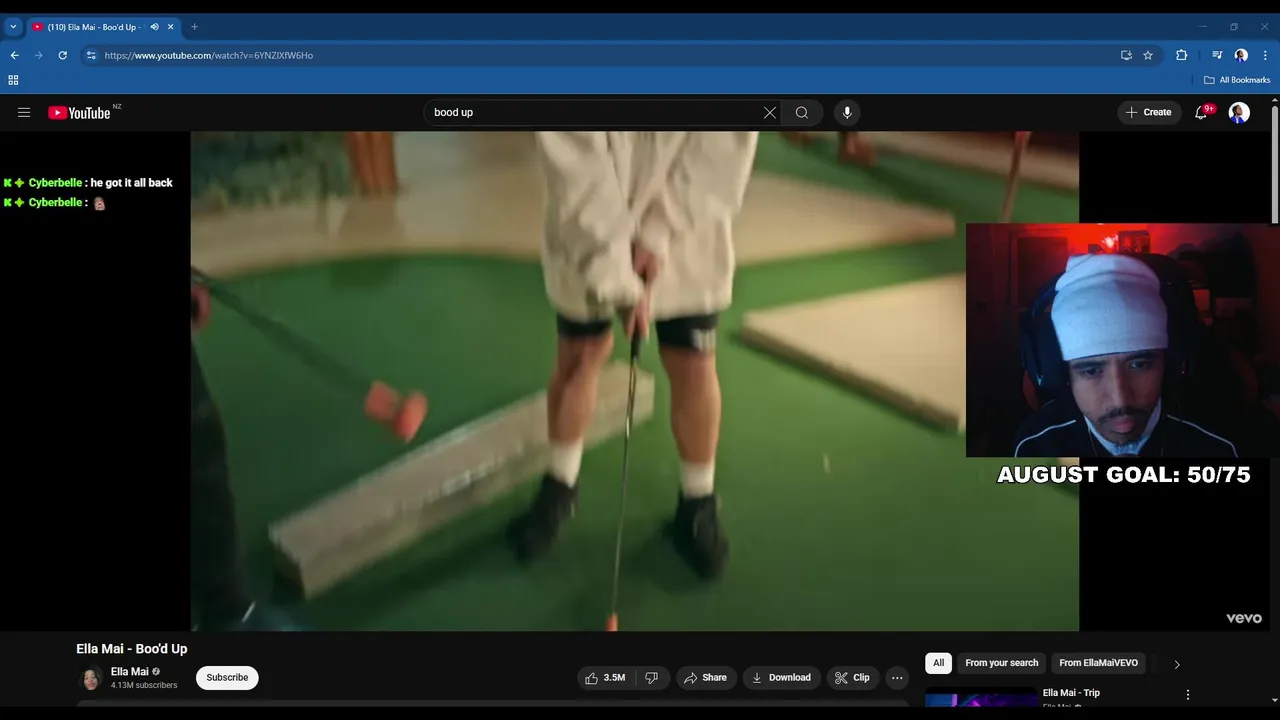Subscribe to Ella Mai channel
Viewport: 1280px width, 720px height.
(227, 678)
